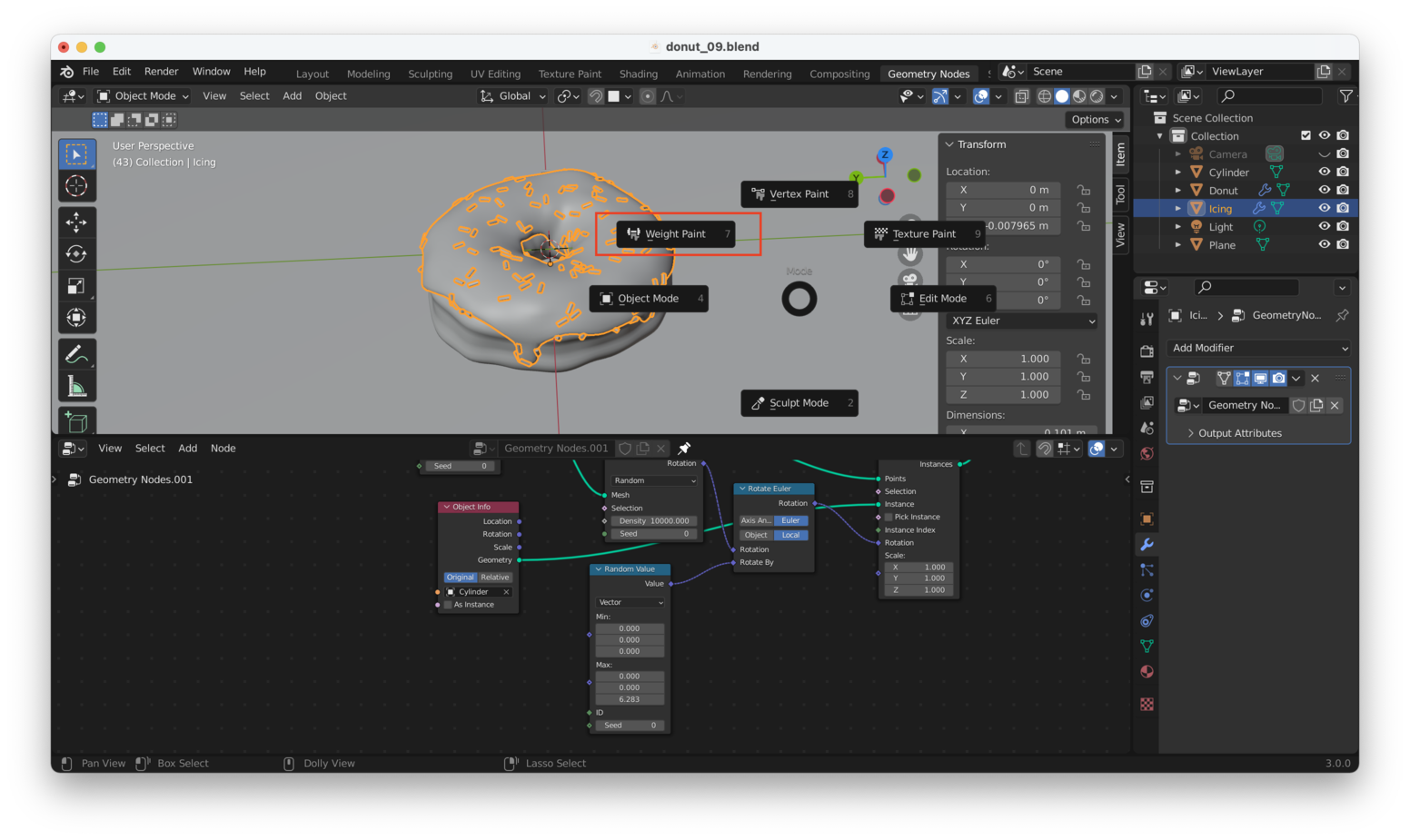The width and height of the screenshot is (1410, 840).
Task: Click the Add Modifier button
Action: point(1258,348)
